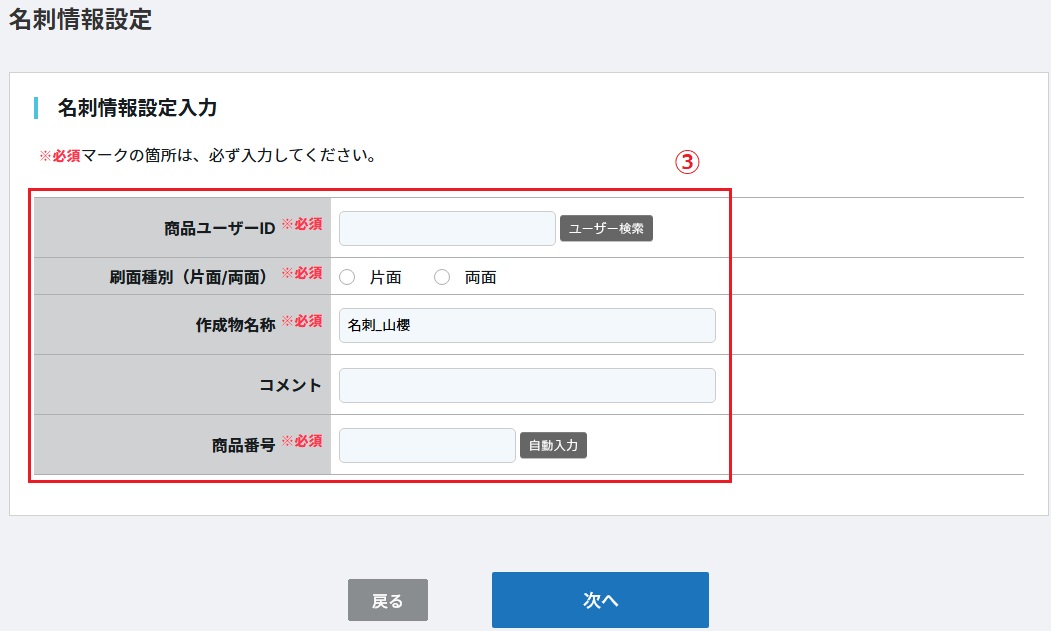The width and height of the screenshot is (1051, 631).
Task: Click the 名刺情報設定 page title
Action: point(80,19)
